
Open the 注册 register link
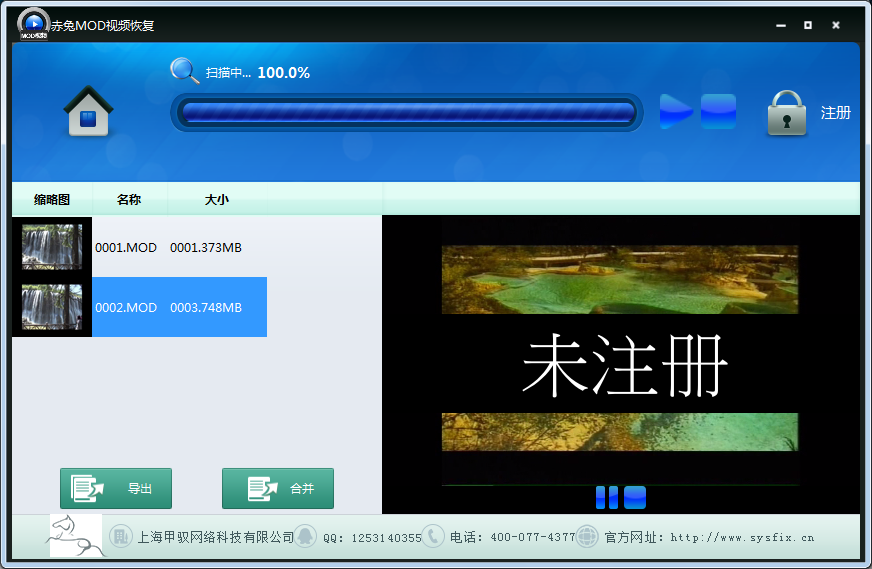[x=835, y=113]
